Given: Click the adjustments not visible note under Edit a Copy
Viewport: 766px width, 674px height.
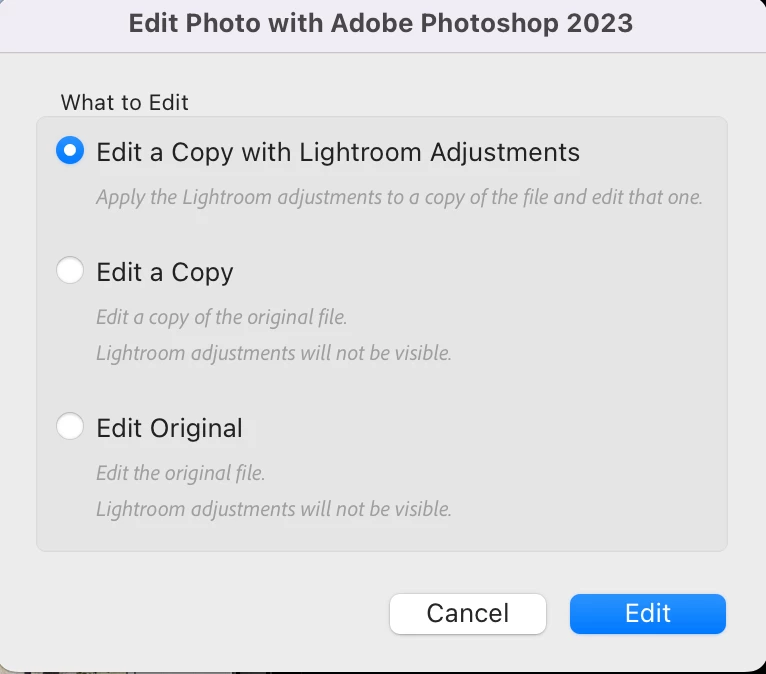Looking at the screenshot, I should (273, 353).
